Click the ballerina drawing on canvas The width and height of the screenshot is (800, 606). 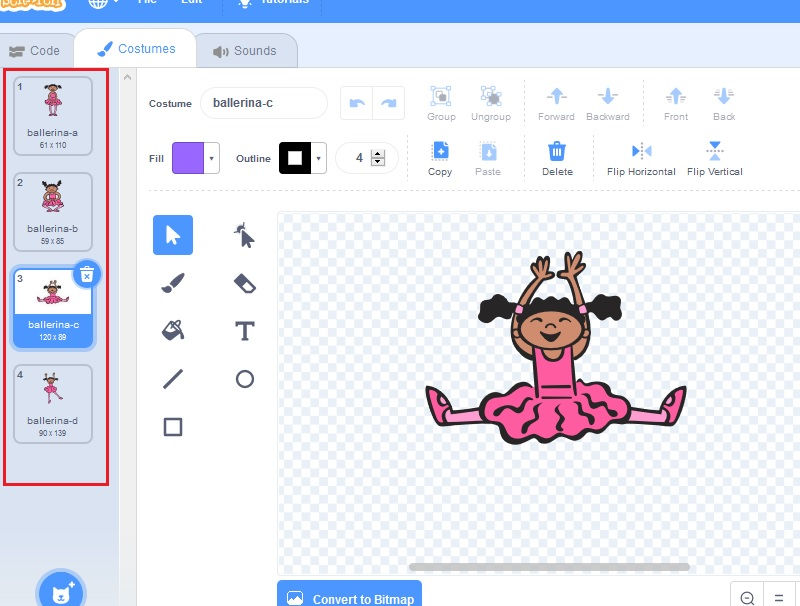tap(556, 348)
